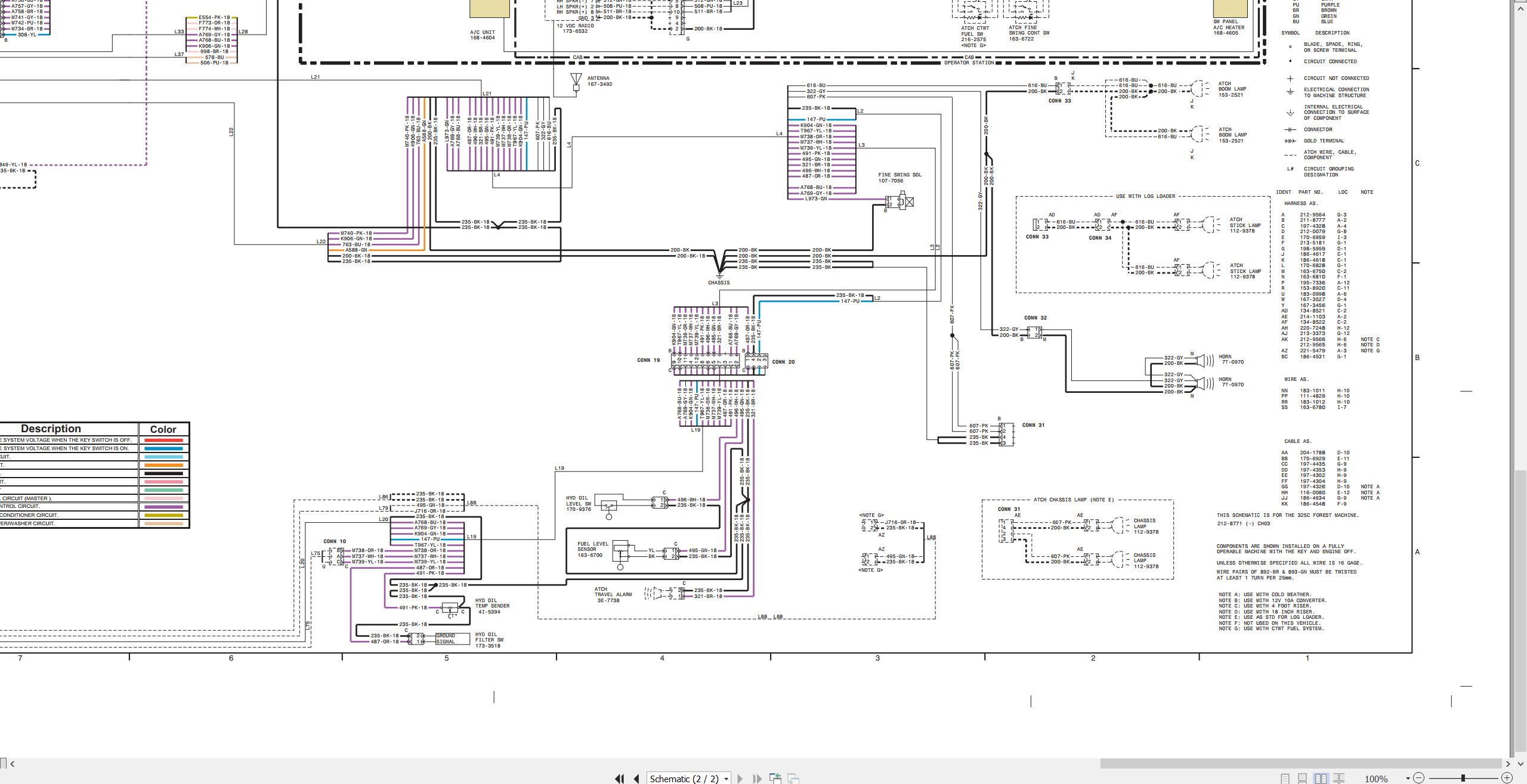Click zoom in plus button
The image size is (1527, 784).
pos(1507,777)
